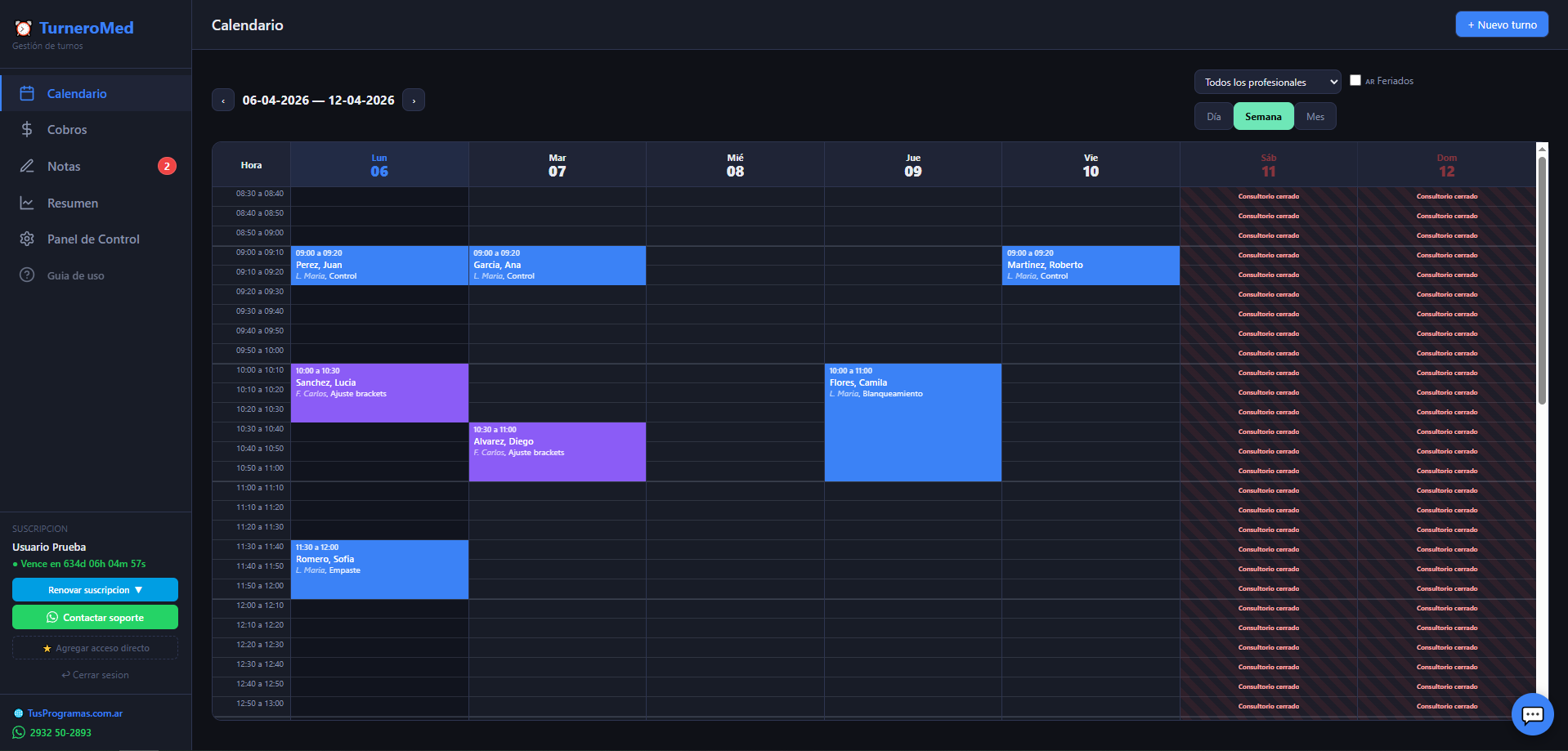Viewport: 1568px width, 751px height.
Task: Expand the Renovar suscripcion options
Action: pyautogui.click(x=95, y=589)
